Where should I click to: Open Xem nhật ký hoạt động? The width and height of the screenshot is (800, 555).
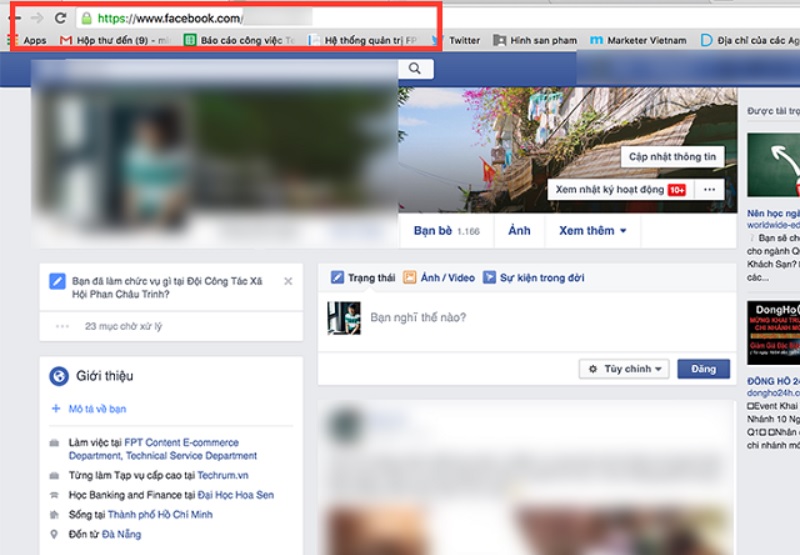620,190
